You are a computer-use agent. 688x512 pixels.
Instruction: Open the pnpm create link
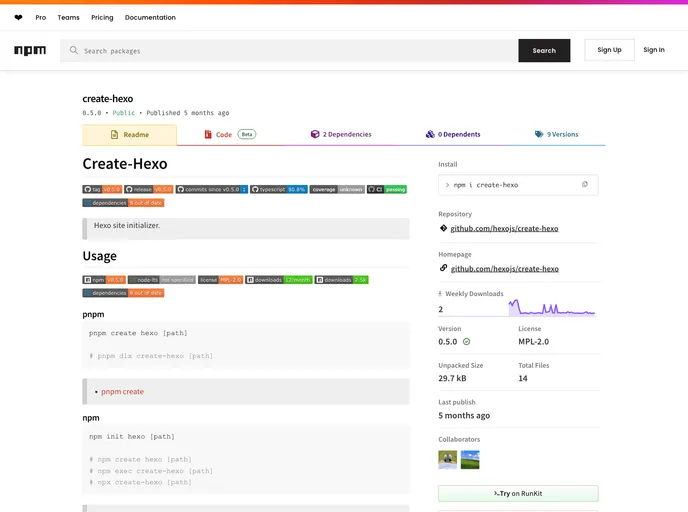tap(122, 391)
